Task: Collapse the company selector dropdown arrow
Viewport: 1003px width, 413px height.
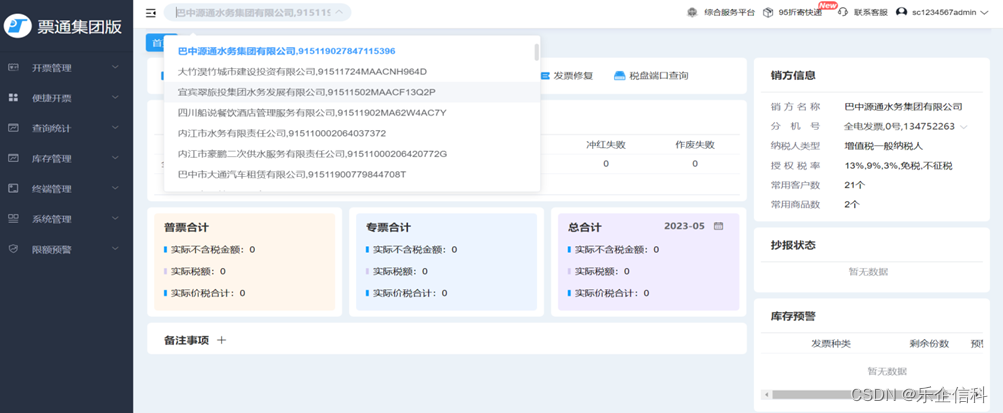Action: tap(339, 12)
